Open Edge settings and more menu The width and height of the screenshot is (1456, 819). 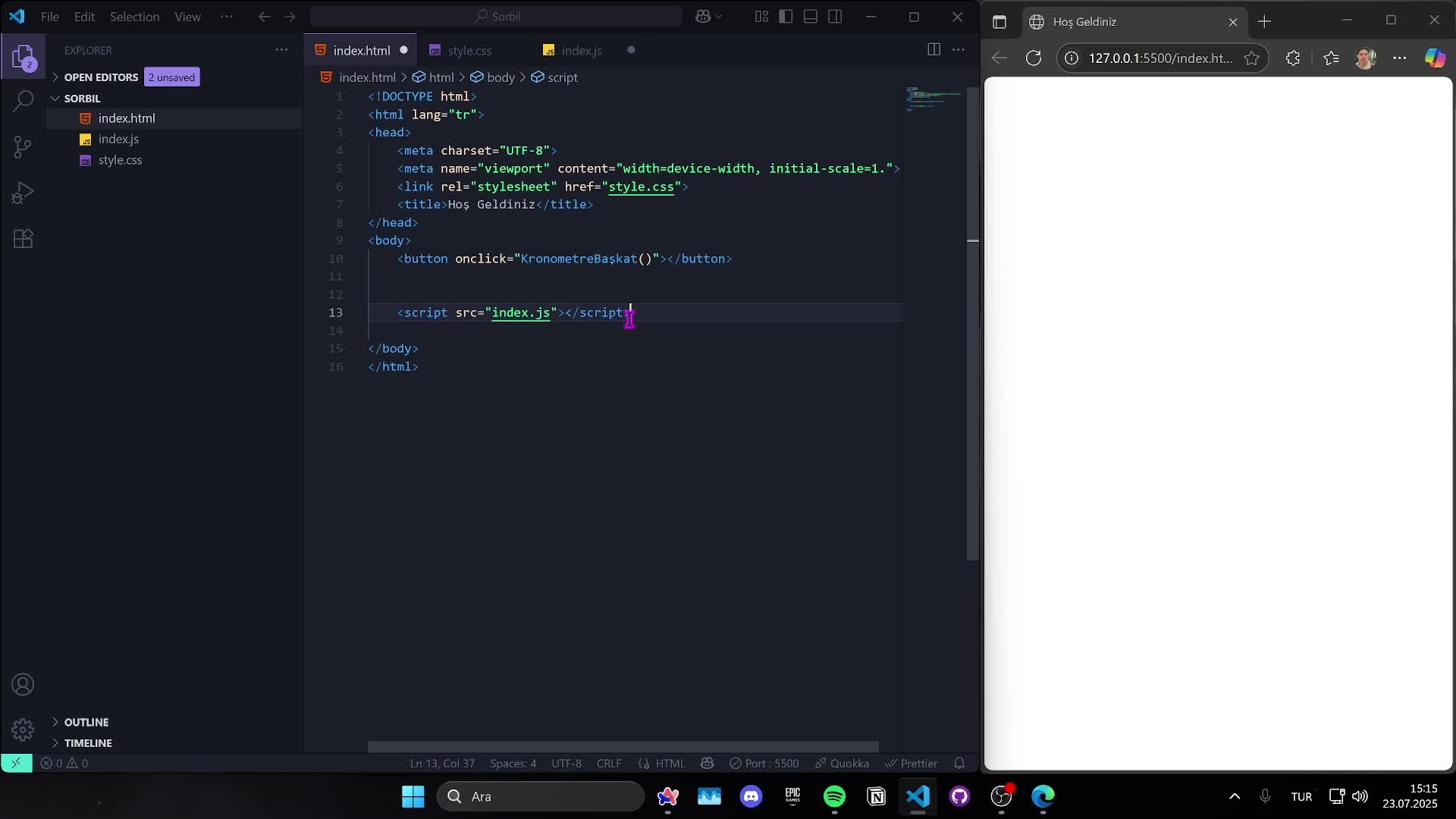pos(1400,58)
